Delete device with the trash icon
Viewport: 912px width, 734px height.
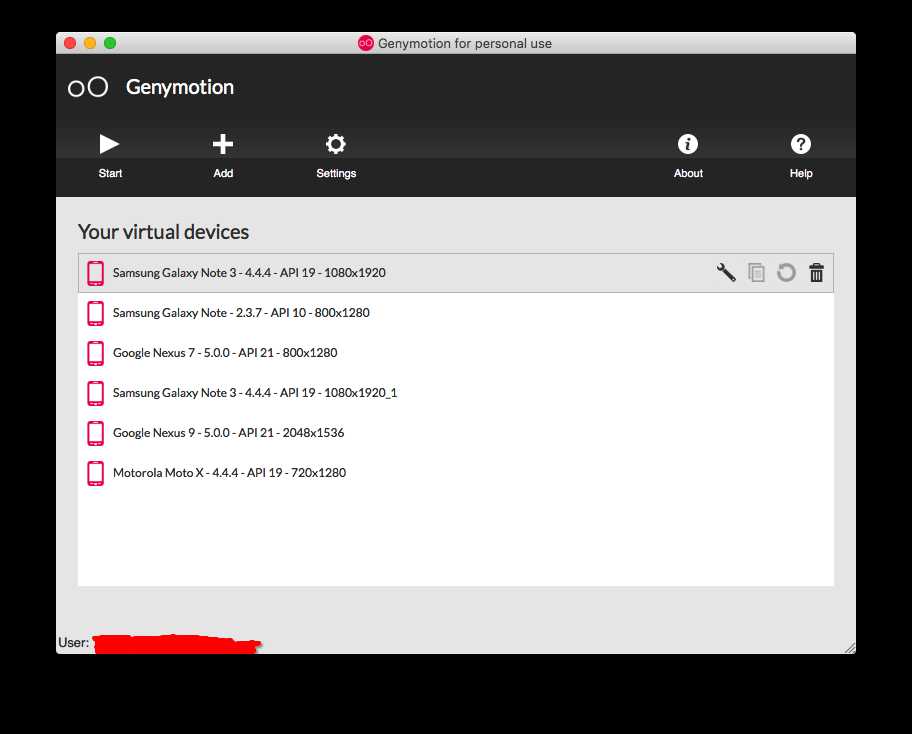point(817,272)
